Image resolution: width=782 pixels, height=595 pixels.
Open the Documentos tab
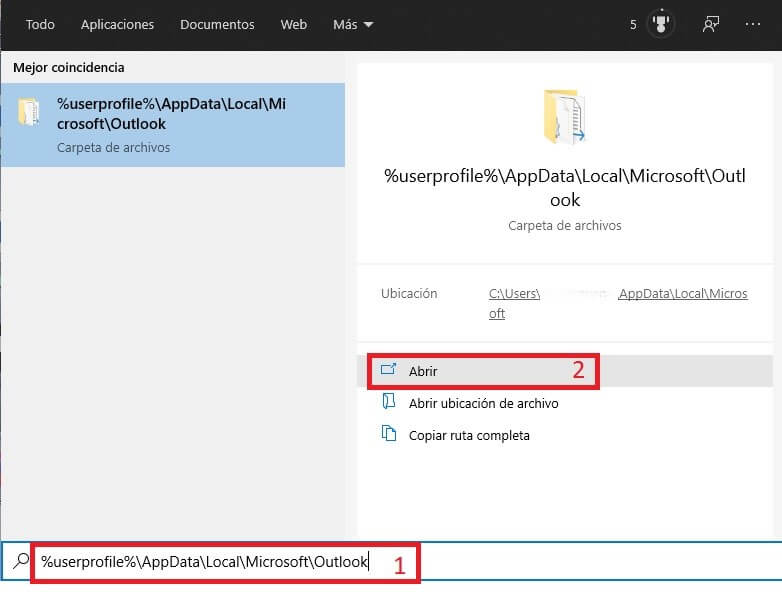[x=217, y=24]
